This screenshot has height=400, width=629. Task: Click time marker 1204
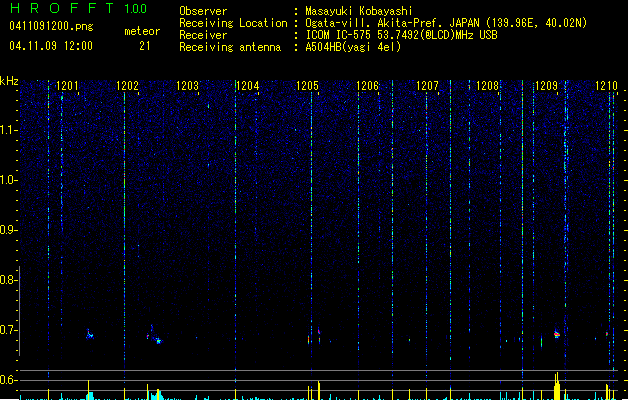(x=248, y=86)
